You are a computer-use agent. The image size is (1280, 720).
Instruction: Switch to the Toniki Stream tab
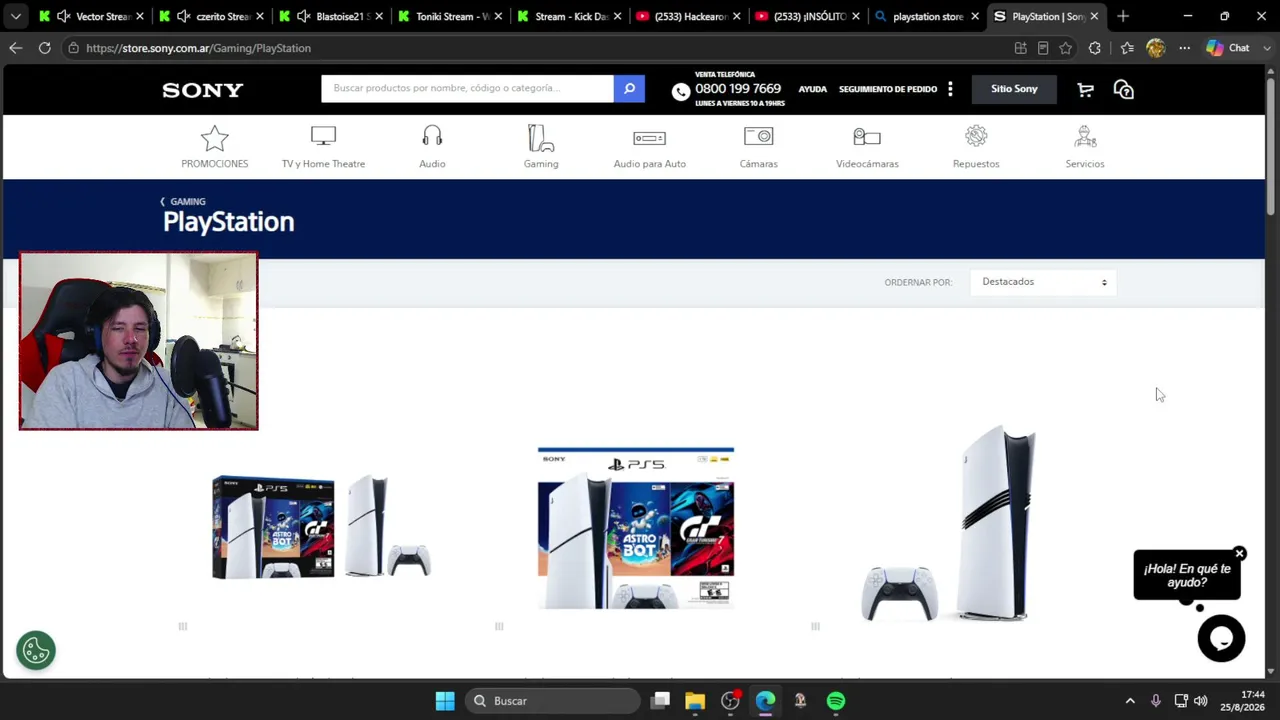(450, 16)
